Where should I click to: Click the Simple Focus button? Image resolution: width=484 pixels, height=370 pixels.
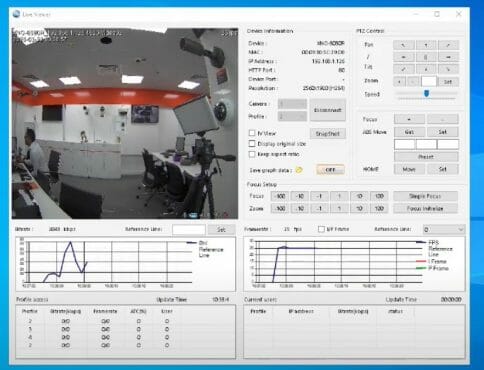pyautogui.click(x=425, y=196)
